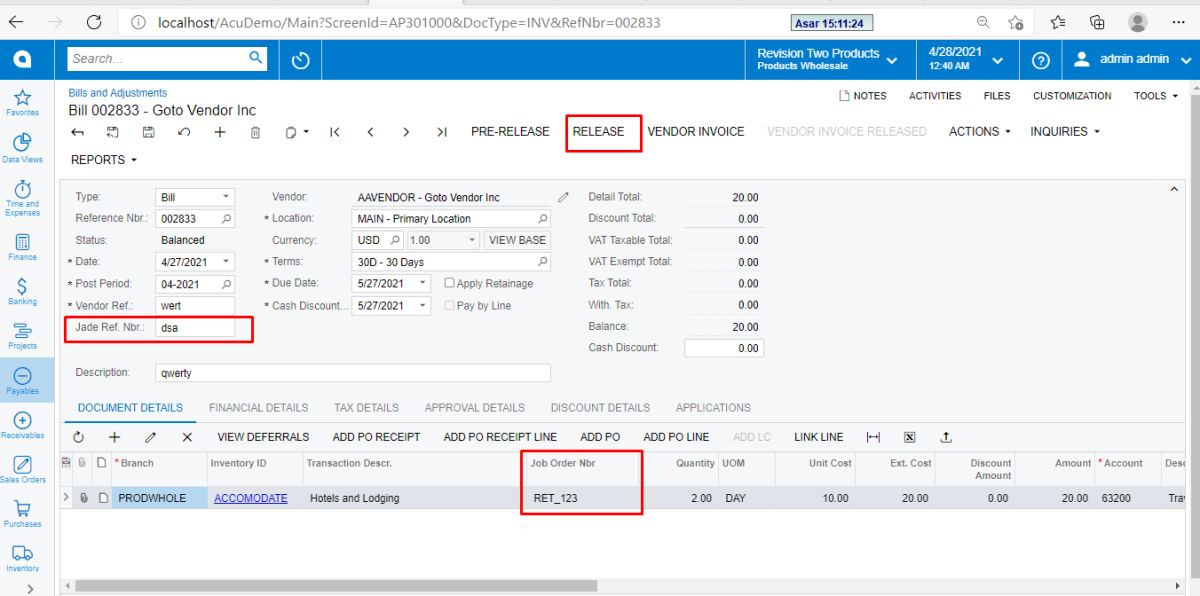The height and width of the screenshot is (596, 1200).
Task: Switch to Financial Details tab
Action: pyautogui.click(x=258, y=408)
